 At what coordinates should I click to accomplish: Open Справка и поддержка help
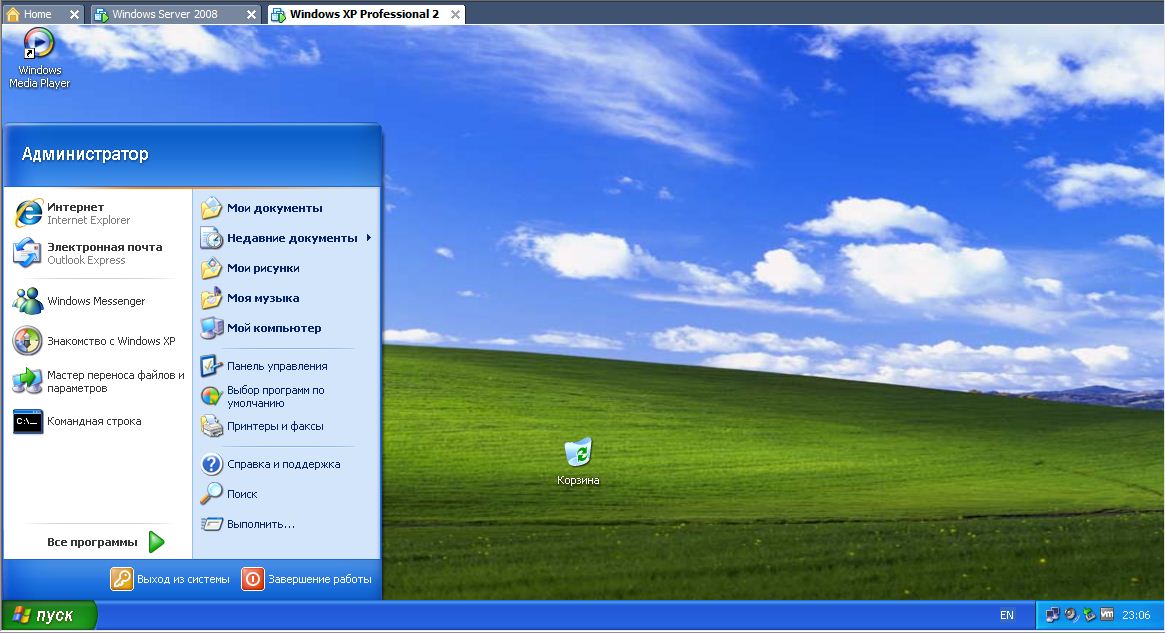tap(286, 464)
